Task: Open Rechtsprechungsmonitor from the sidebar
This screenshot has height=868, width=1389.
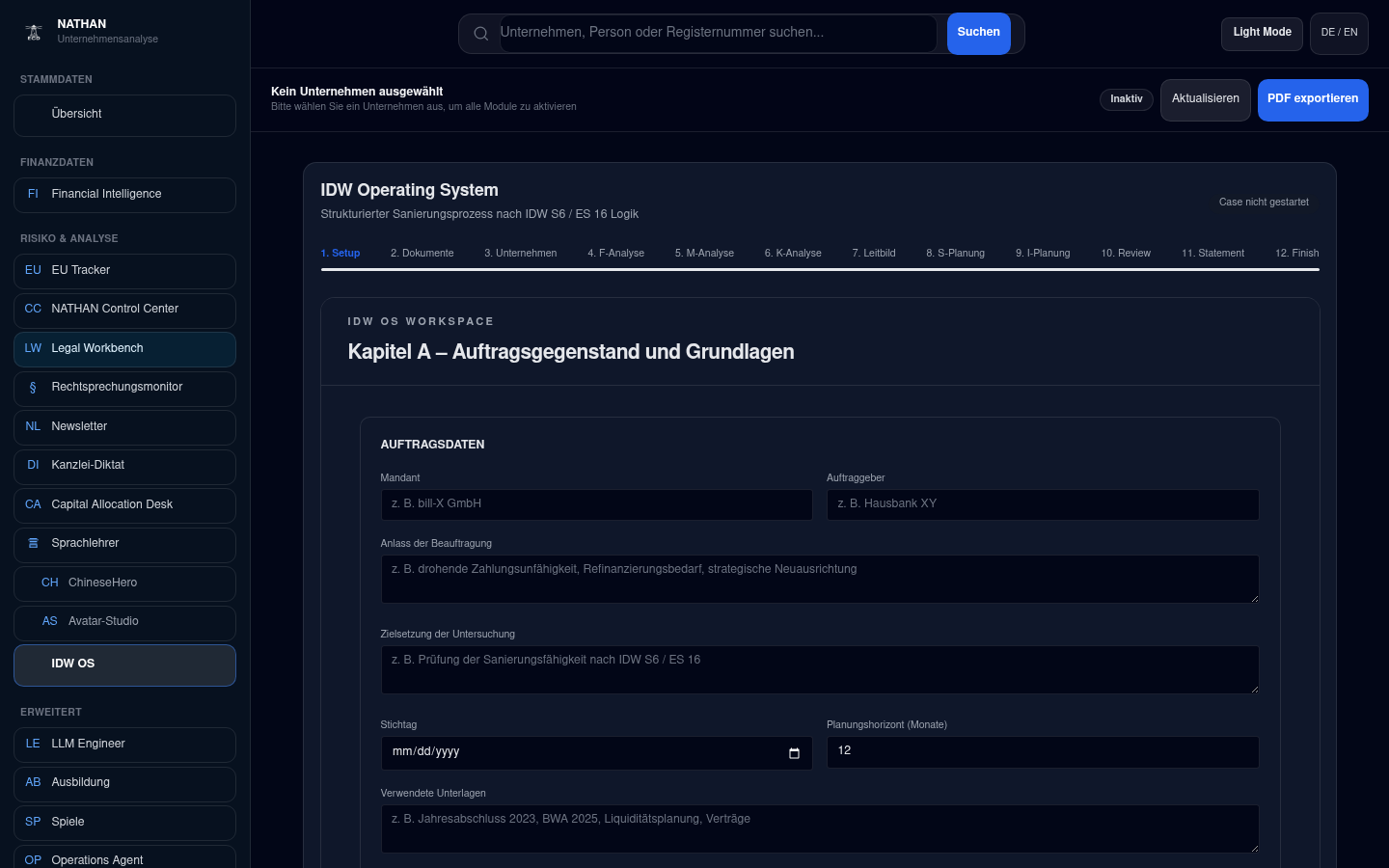Action: (124, 389)
